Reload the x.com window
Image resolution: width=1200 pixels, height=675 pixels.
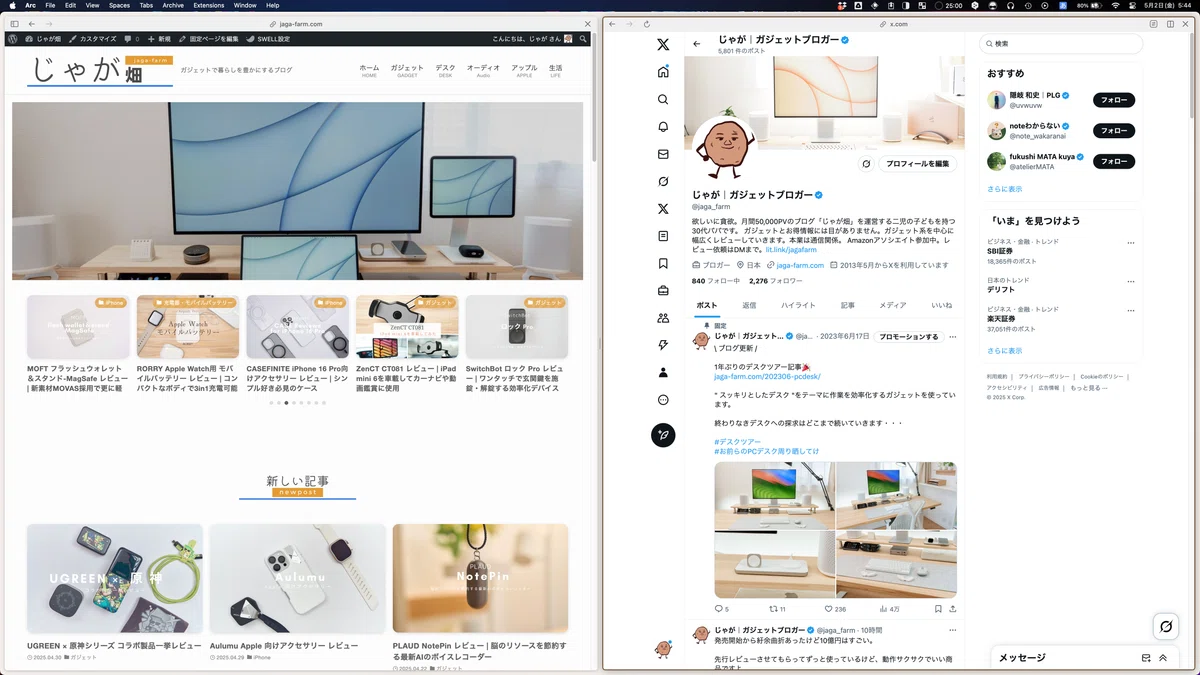click(647, 24)
